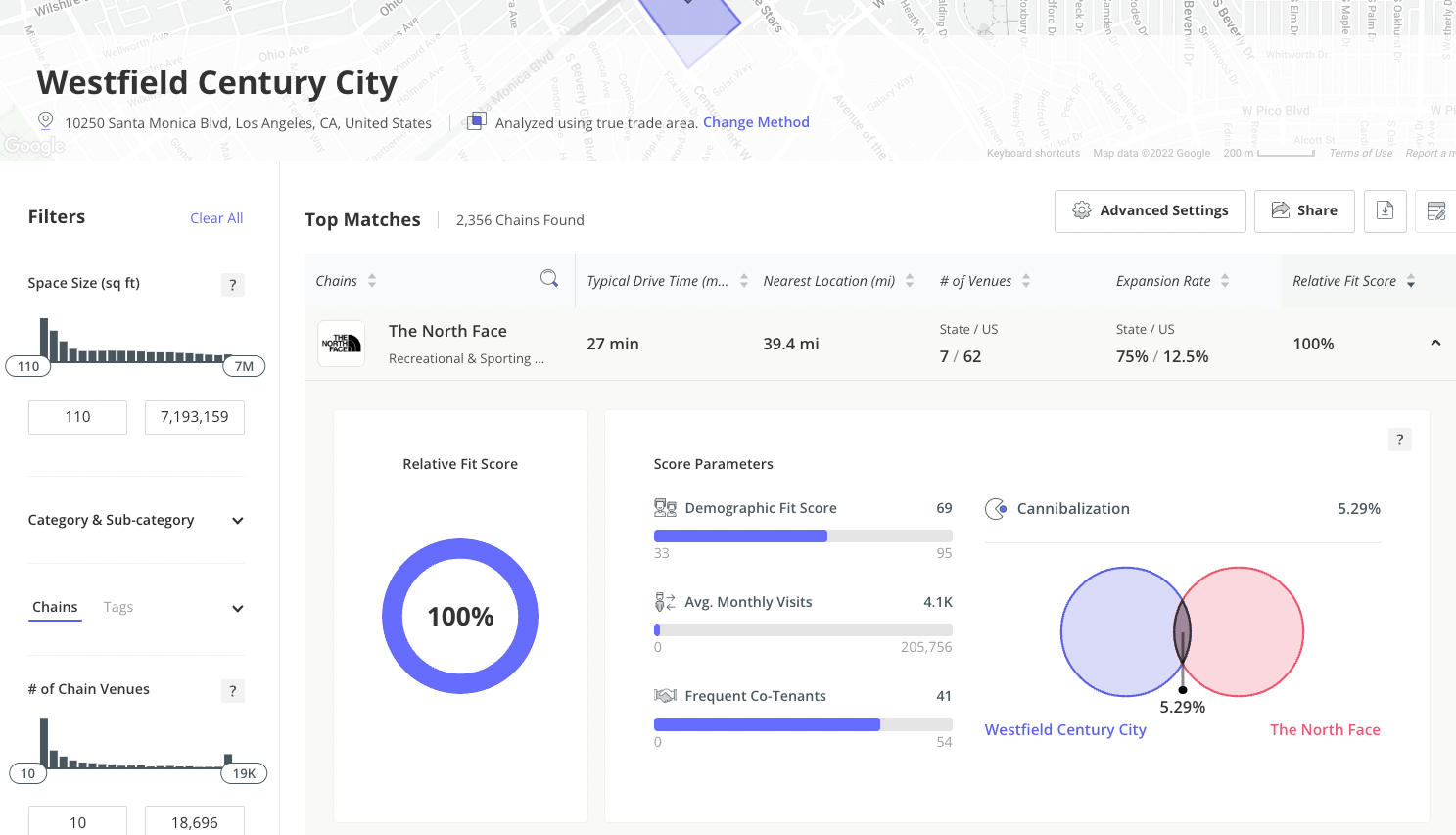Image resolution: width=1456 pixels, height=835 pixels.
Task: Expand the Category & Sub-category filter
Action: pyautogui.click(x=236, y=520)
